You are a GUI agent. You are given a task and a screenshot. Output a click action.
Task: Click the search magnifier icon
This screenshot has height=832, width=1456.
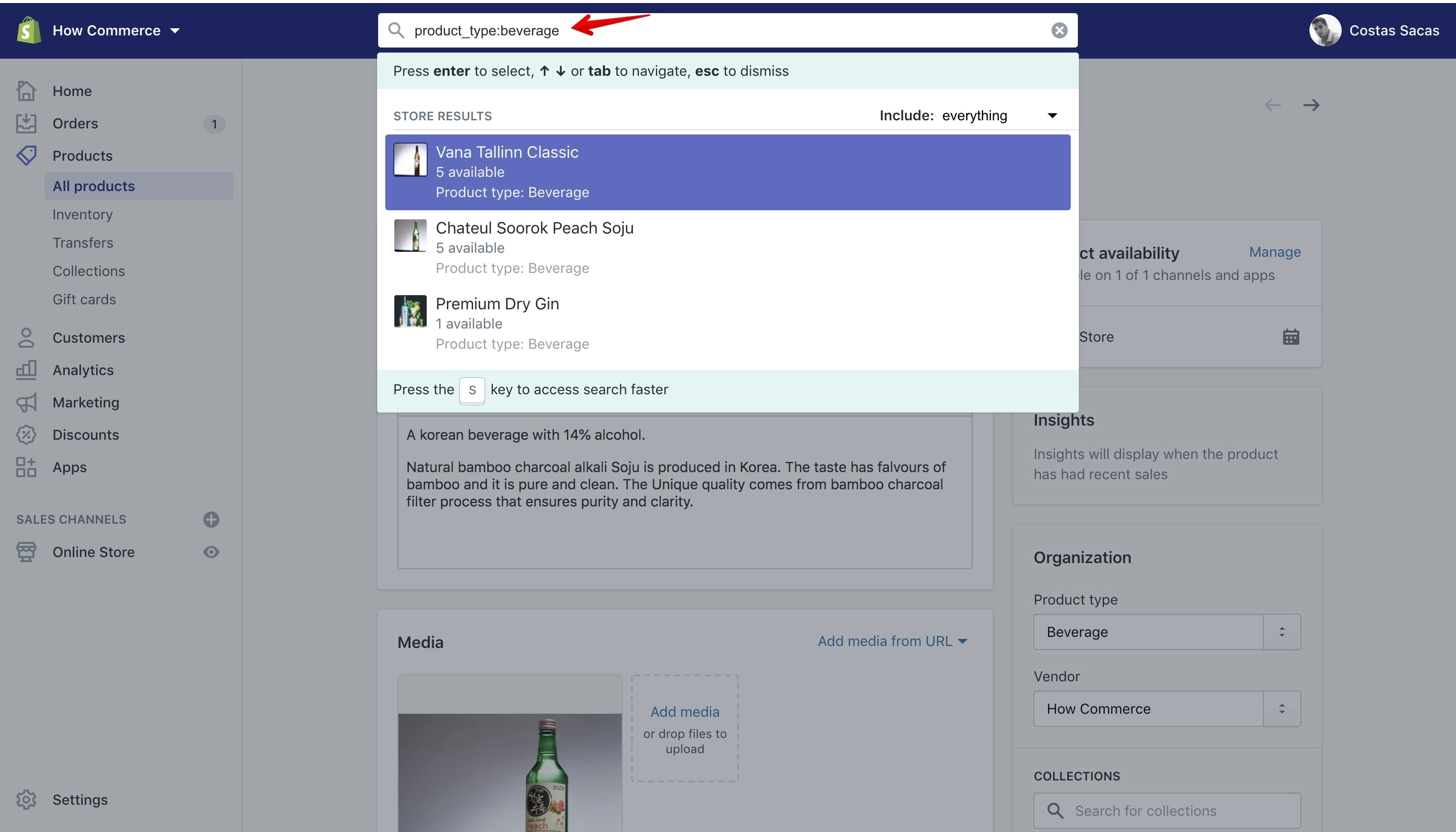pyautogui.click(x=396, y=30)
